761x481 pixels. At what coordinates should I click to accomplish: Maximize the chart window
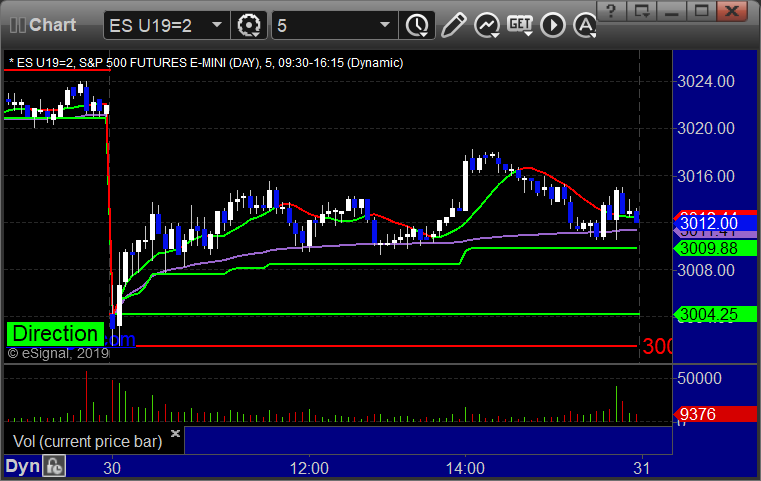click(701, 11)
